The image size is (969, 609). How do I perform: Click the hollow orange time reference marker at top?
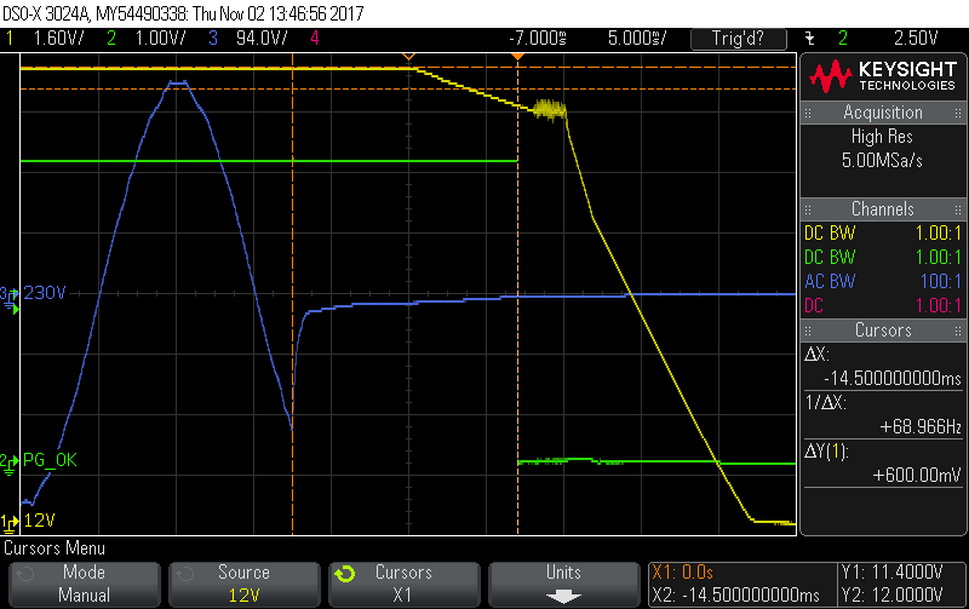coord(408,57)
